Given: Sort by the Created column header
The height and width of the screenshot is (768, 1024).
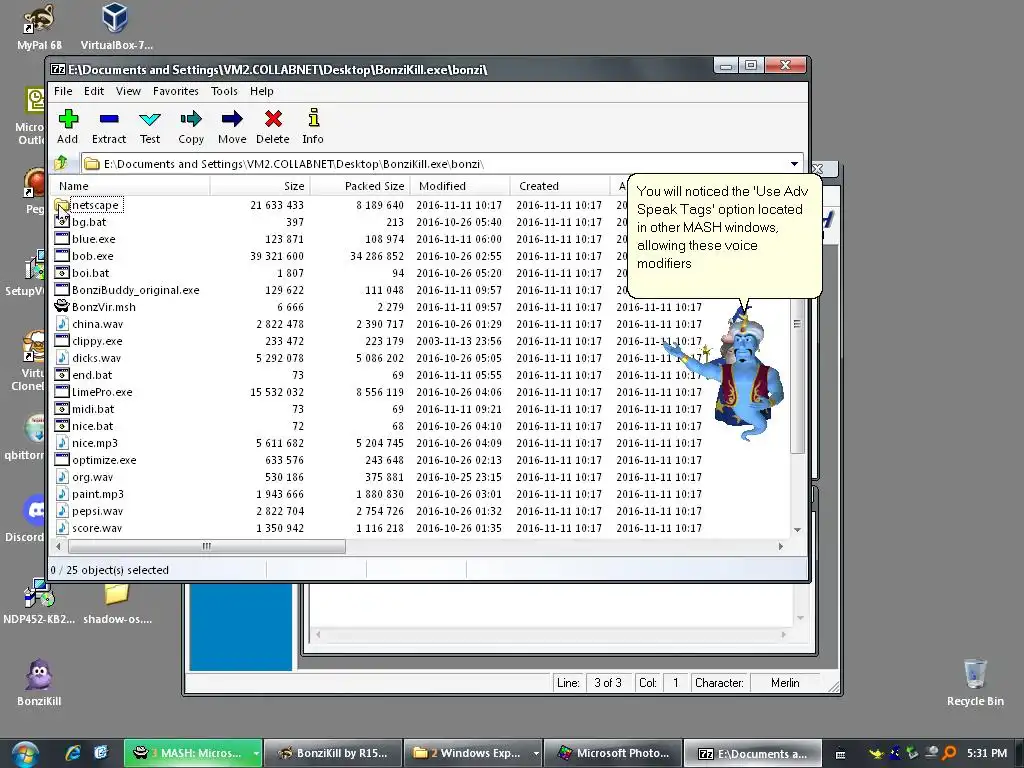Looking at the screenshot, I should pyautogui.click(x=560, y=186).
